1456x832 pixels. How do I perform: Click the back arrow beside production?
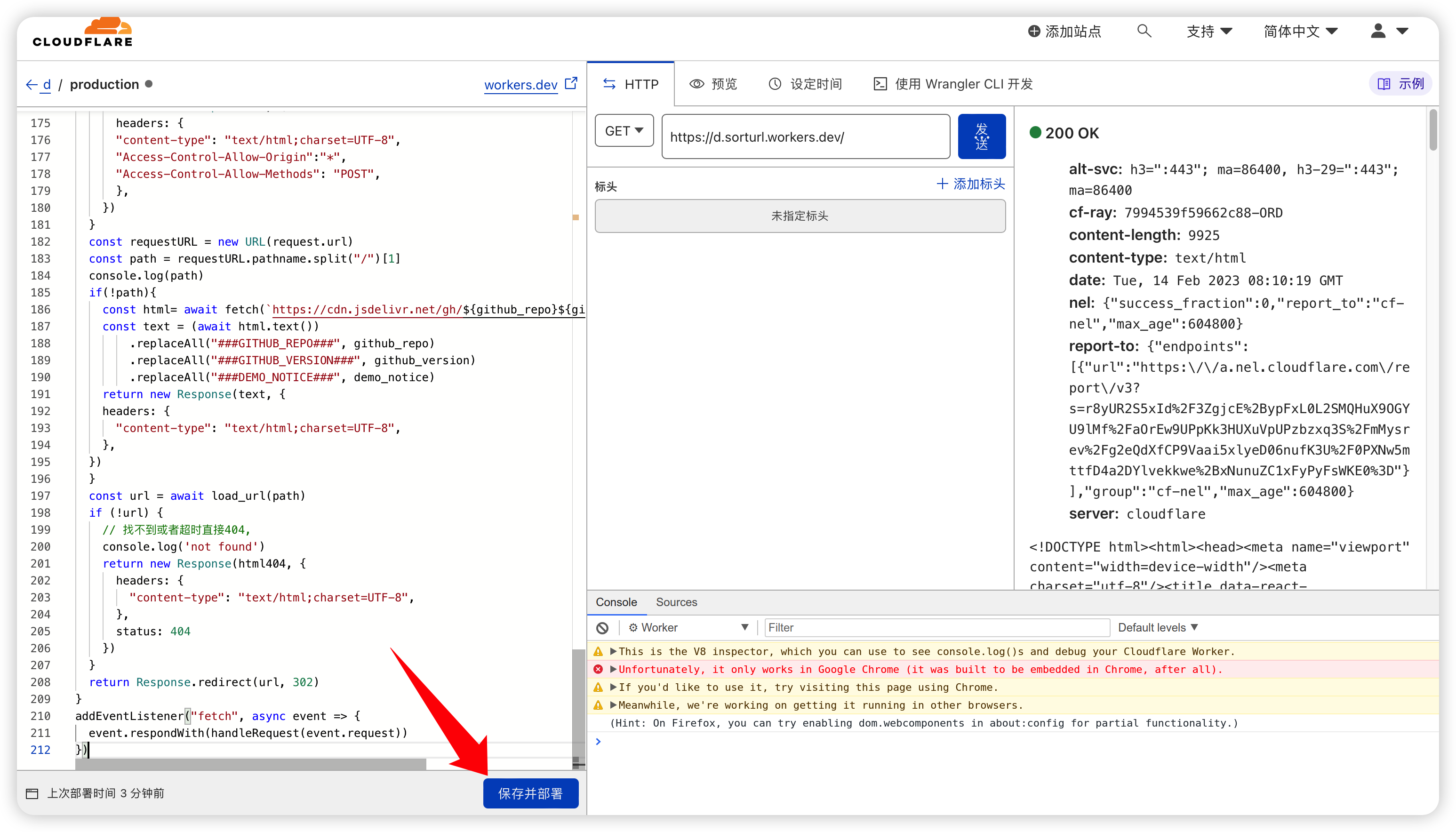tap(32, 84)
